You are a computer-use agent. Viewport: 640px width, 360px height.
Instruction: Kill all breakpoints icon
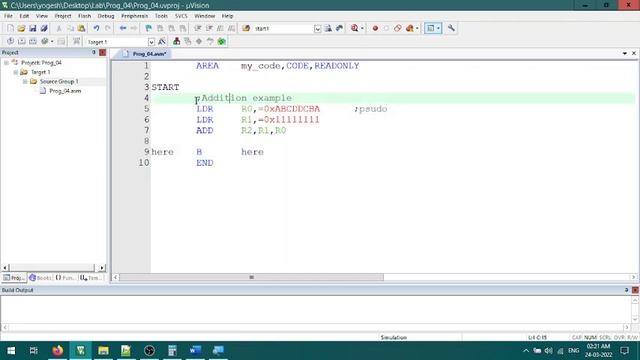(409, 28)
